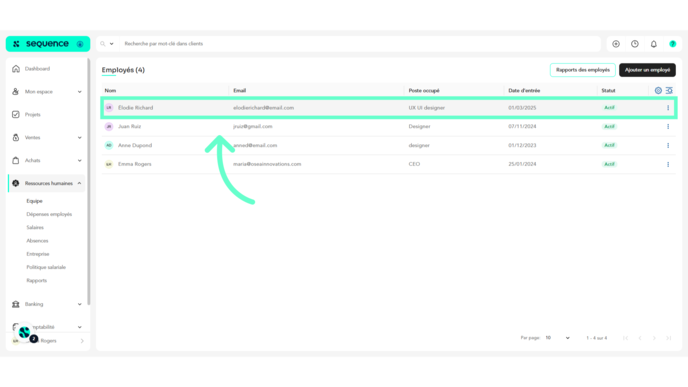
Task: Open the HR Rapports submenu item
Action: (x=36, y=280)
